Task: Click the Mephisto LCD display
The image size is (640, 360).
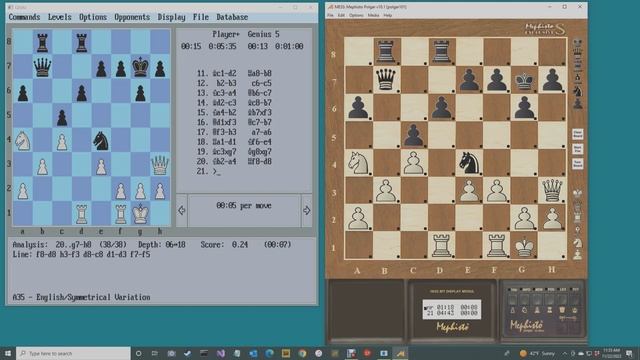Action: (451, 310)
